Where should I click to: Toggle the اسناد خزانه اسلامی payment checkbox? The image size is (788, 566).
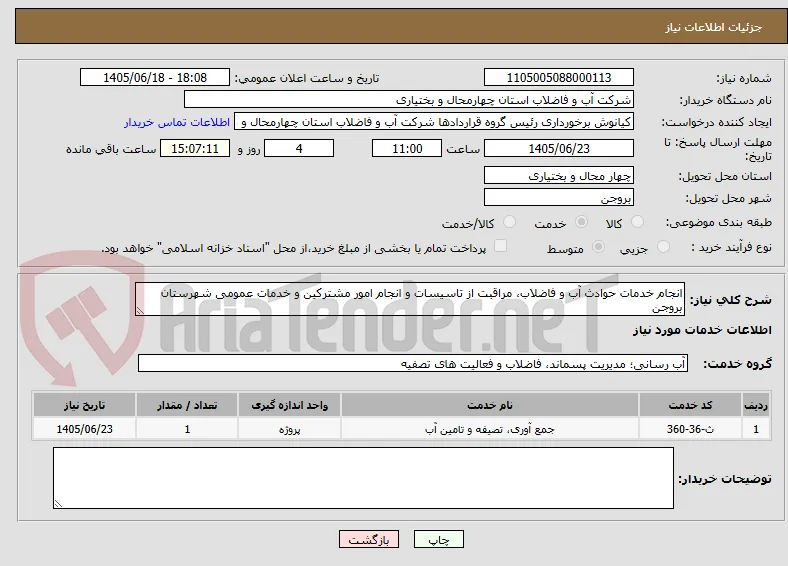click(x=501, y=246)
